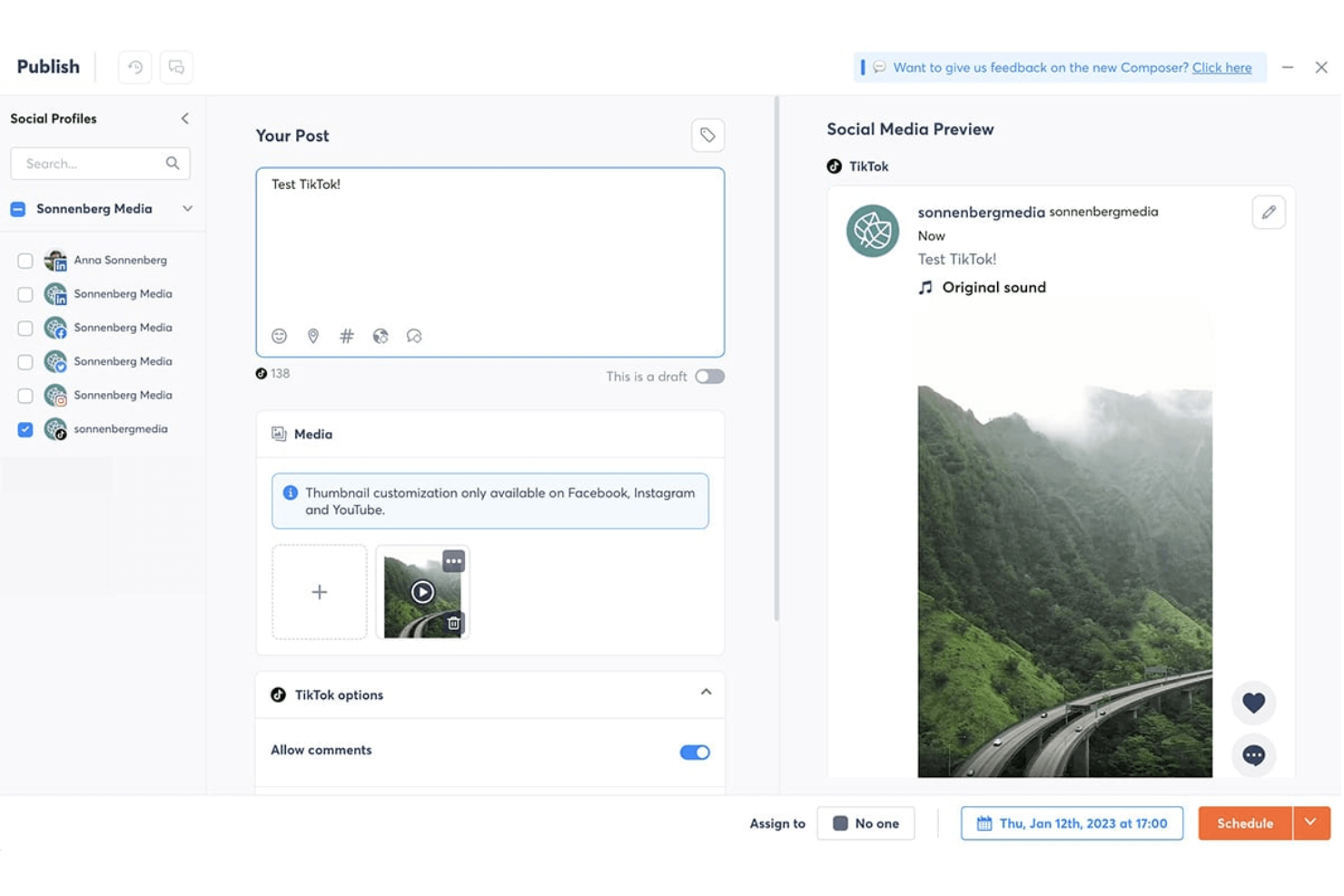Click the heart icon on the TikTok preview
The width and height of the screenshot is (1344, 896).
coord(1253,703)
